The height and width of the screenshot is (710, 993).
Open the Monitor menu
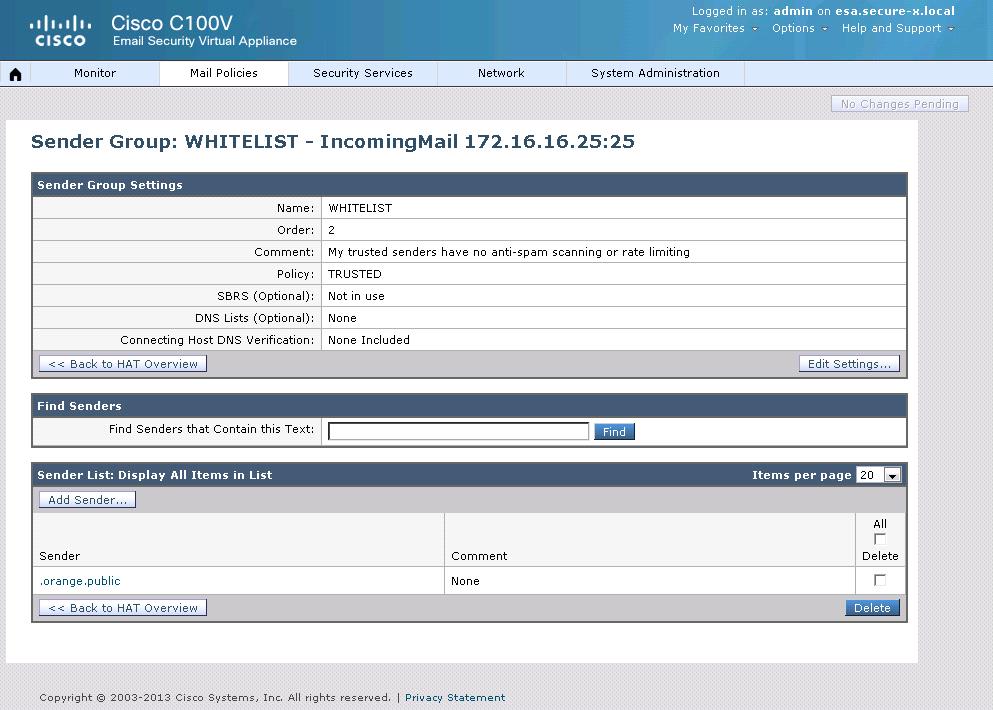95,73
